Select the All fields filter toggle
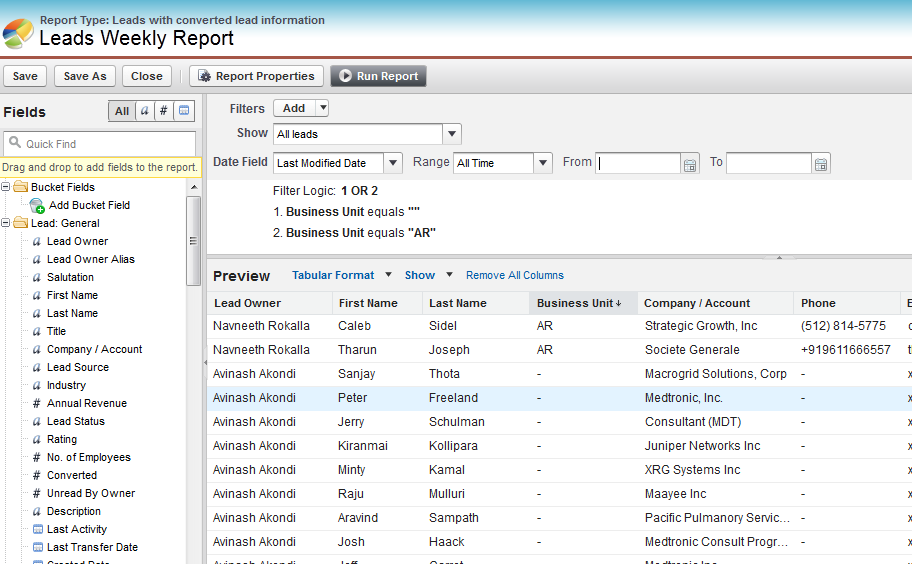 (x=122, y=111)
